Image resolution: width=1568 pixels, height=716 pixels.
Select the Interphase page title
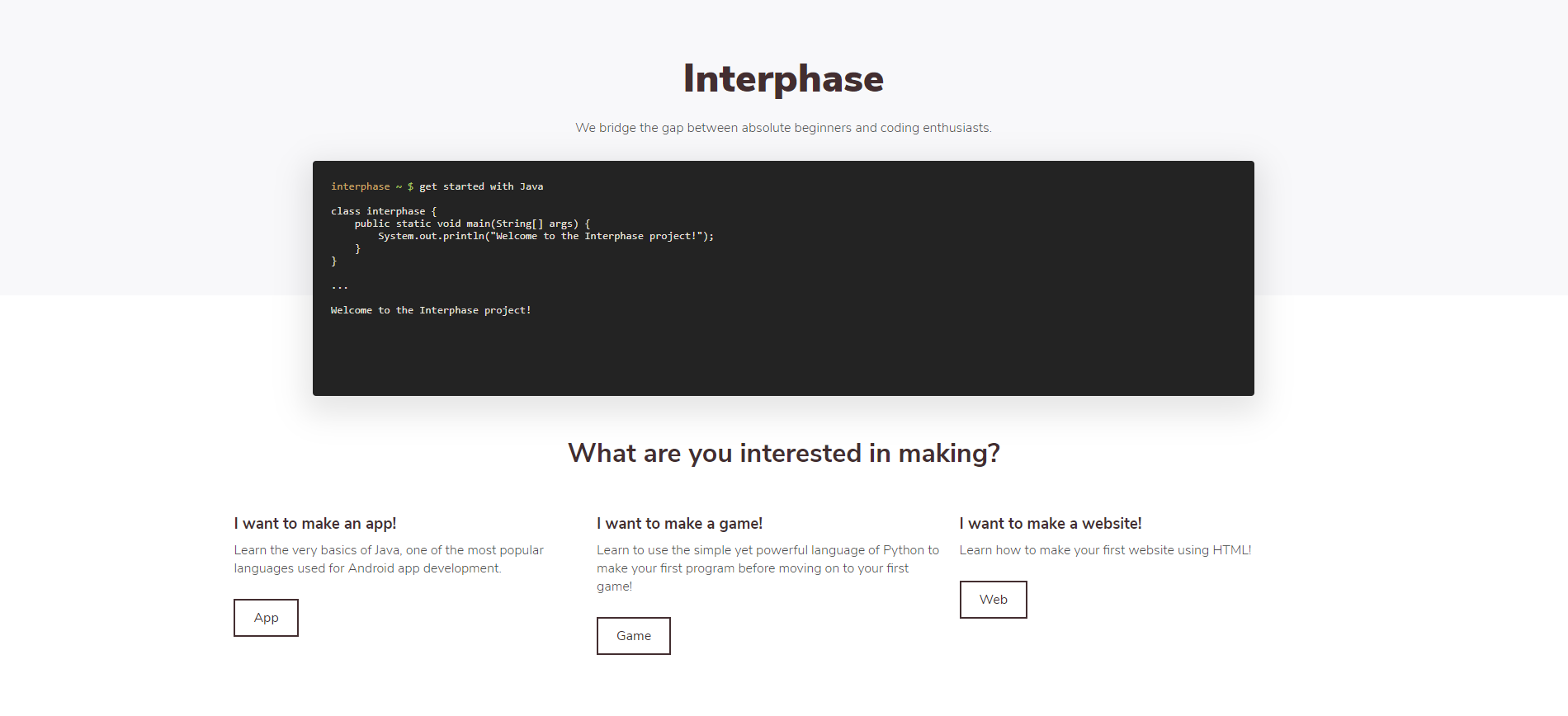[782, 78]
